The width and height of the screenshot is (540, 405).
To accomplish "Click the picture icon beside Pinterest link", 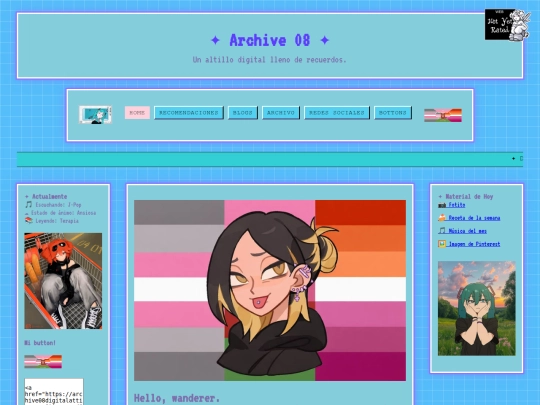I will [442, 244].
